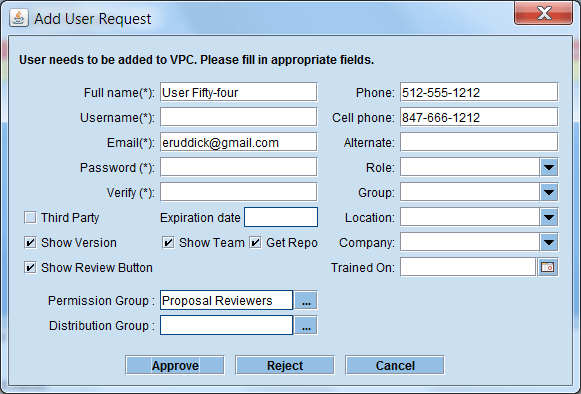Reject the user request
Viewport: 581px width, 394px height.
click(285, 365)
